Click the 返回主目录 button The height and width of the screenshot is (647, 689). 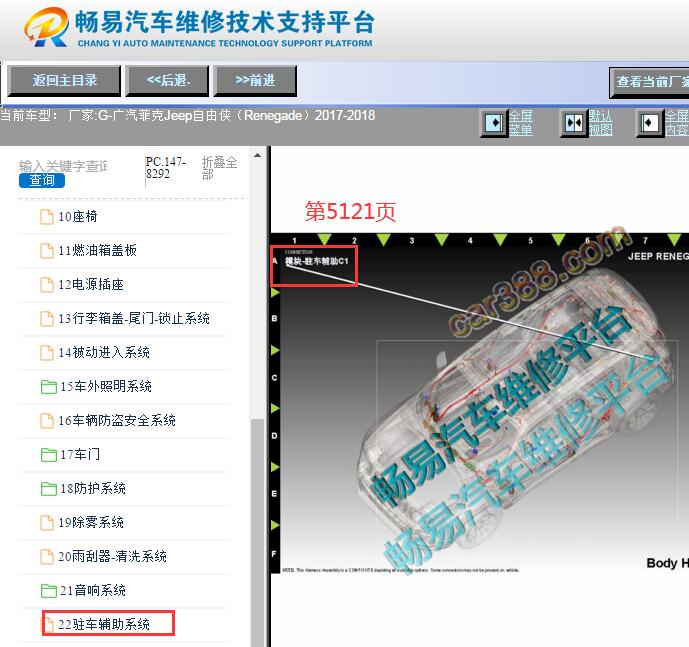(64, 81)
